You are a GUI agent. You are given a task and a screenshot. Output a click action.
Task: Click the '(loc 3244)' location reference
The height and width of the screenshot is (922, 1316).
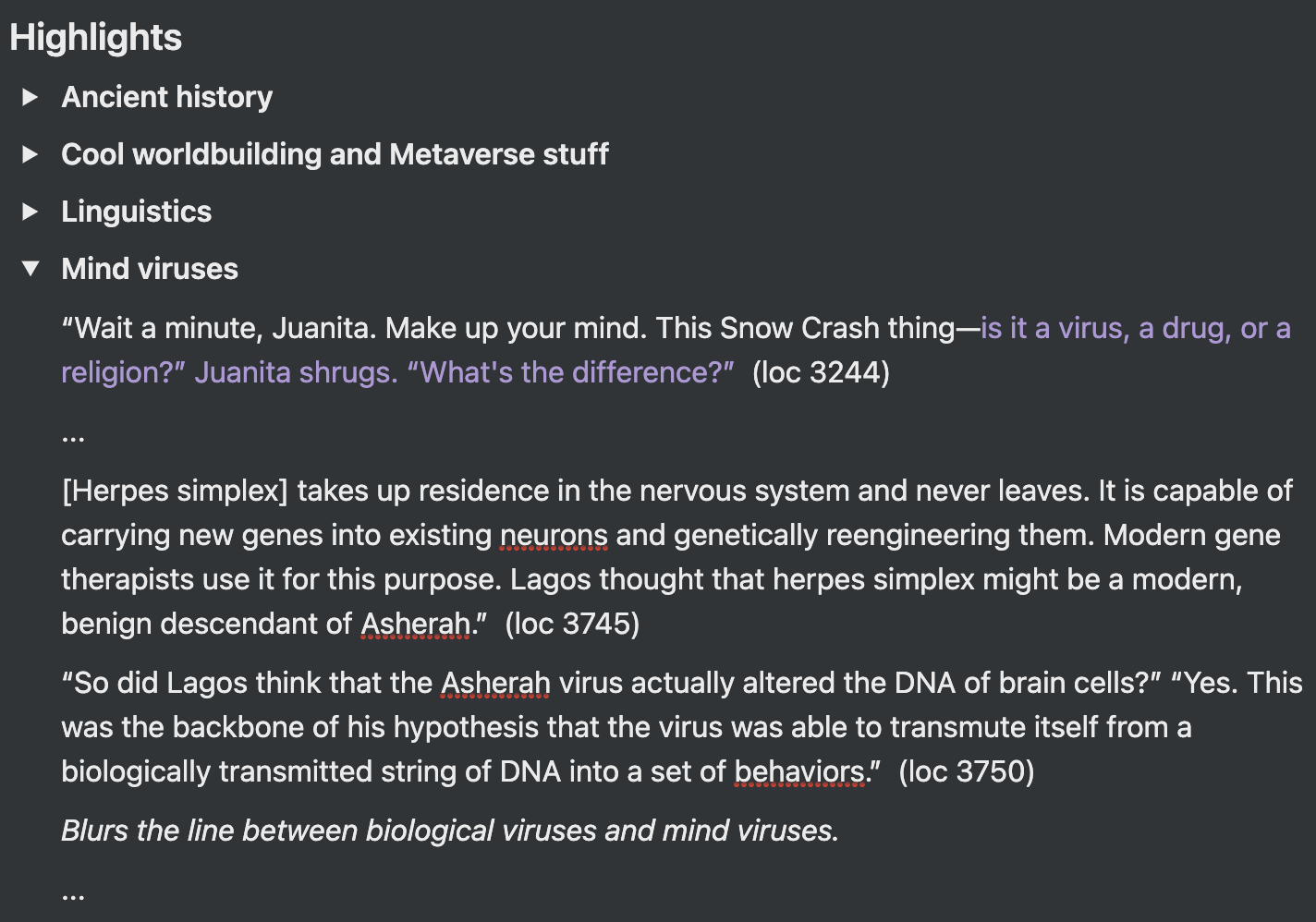[x=821, y=372]
